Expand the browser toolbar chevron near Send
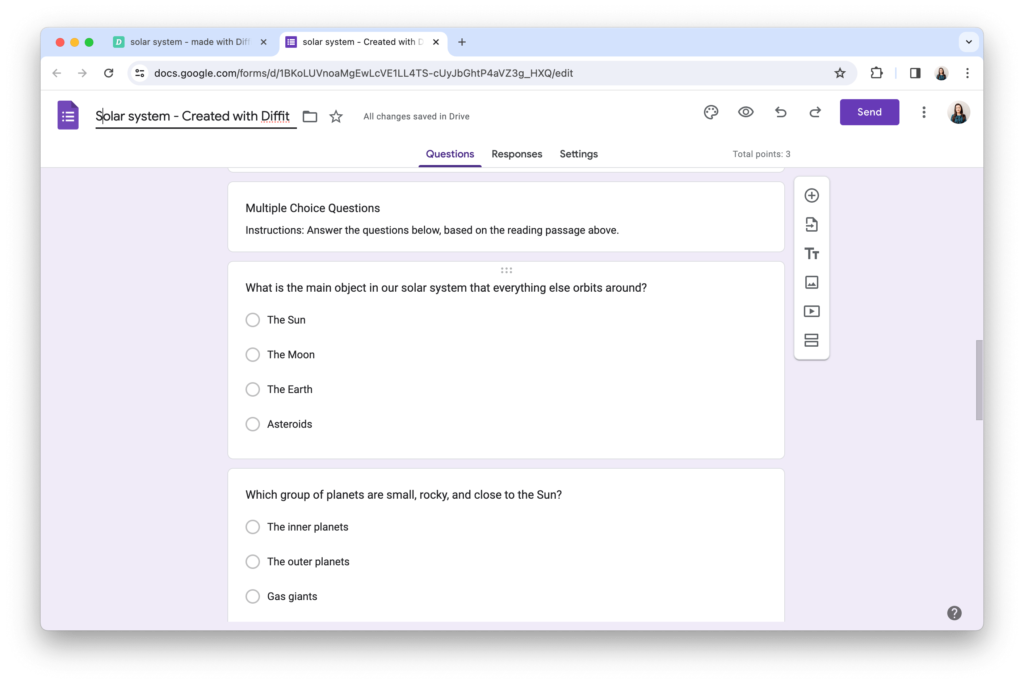 point(966,41)
